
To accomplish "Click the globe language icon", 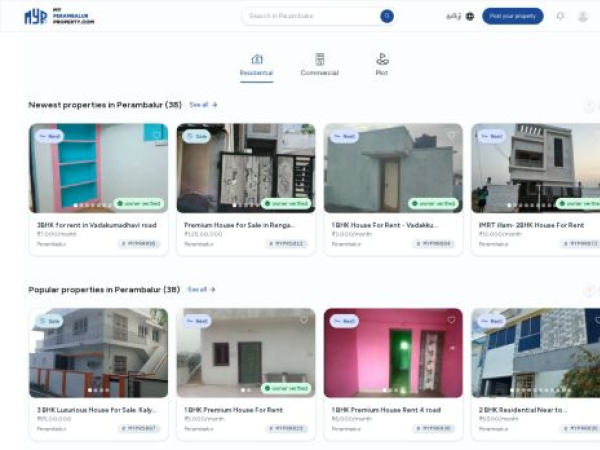I will point(470,16).
